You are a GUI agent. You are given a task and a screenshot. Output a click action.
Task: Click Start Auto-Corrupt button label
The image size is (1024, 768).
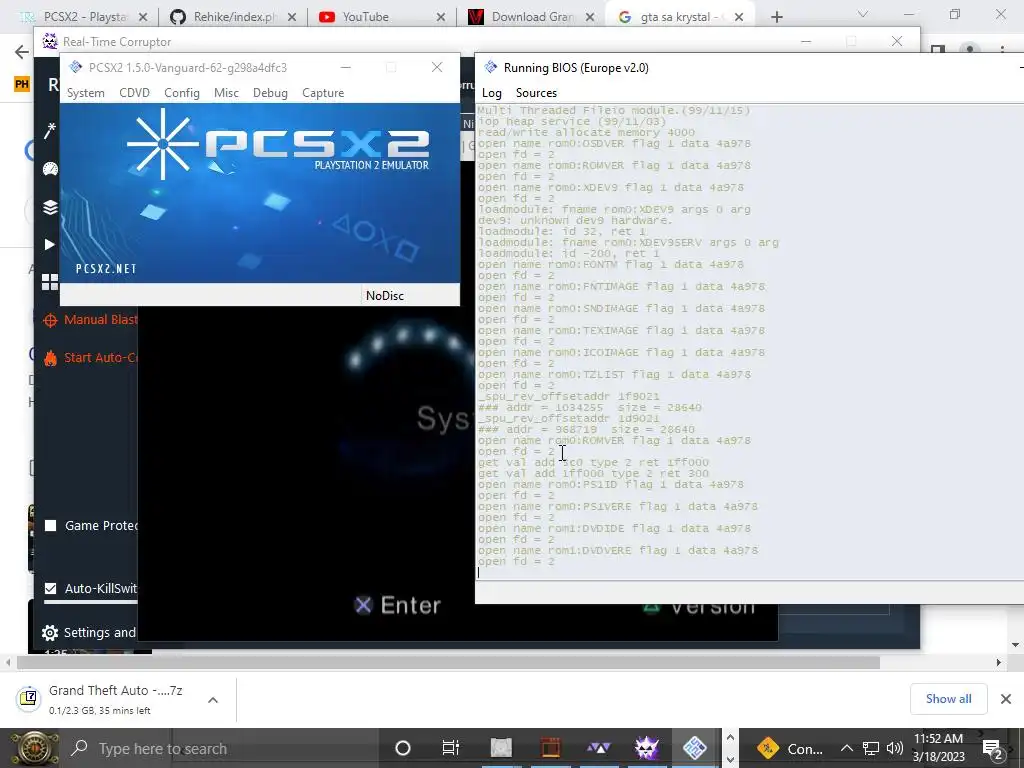click(101, 357)
